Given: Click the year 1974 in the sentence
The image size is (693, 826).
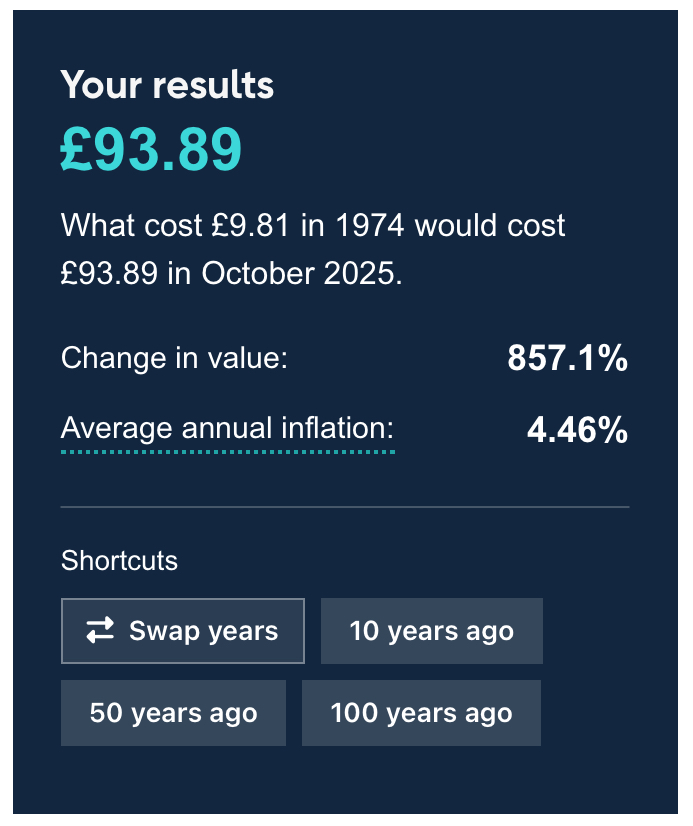Looking at the screenshot, I should pos(355,226).
